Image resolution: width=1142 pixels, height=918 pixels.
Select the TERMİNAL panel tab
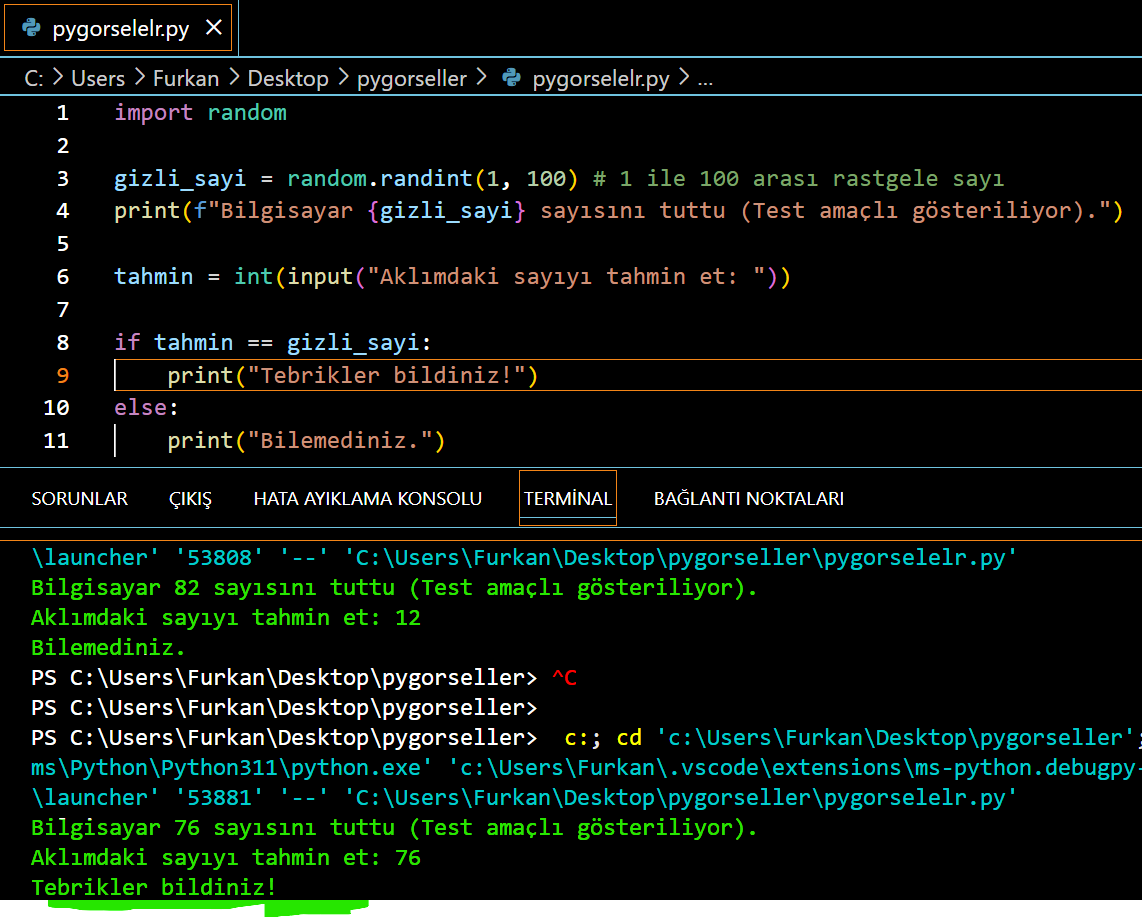click(x=567, y=498)
